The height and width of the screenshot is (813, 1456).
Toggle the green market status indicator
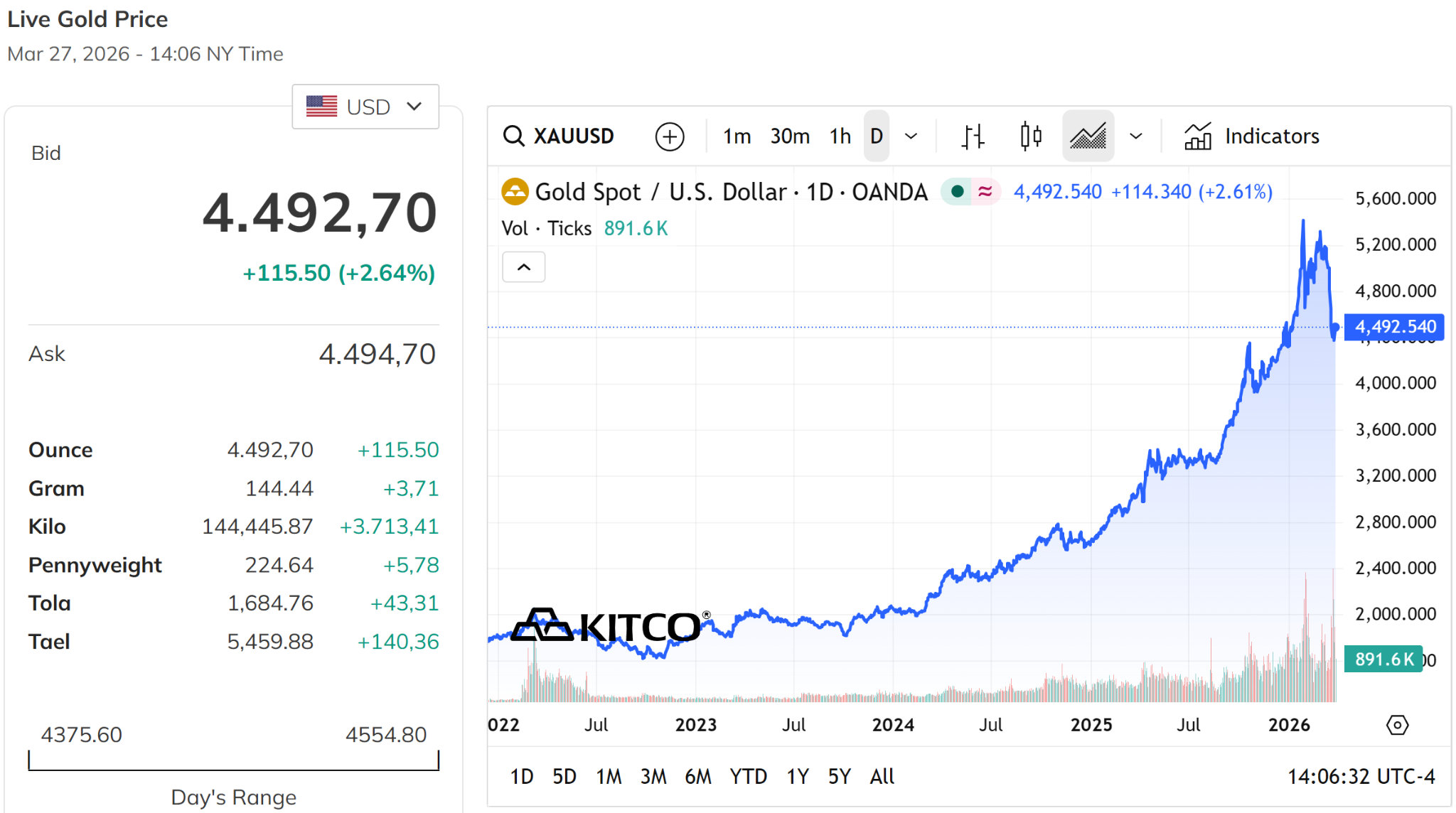coord(957,191)
